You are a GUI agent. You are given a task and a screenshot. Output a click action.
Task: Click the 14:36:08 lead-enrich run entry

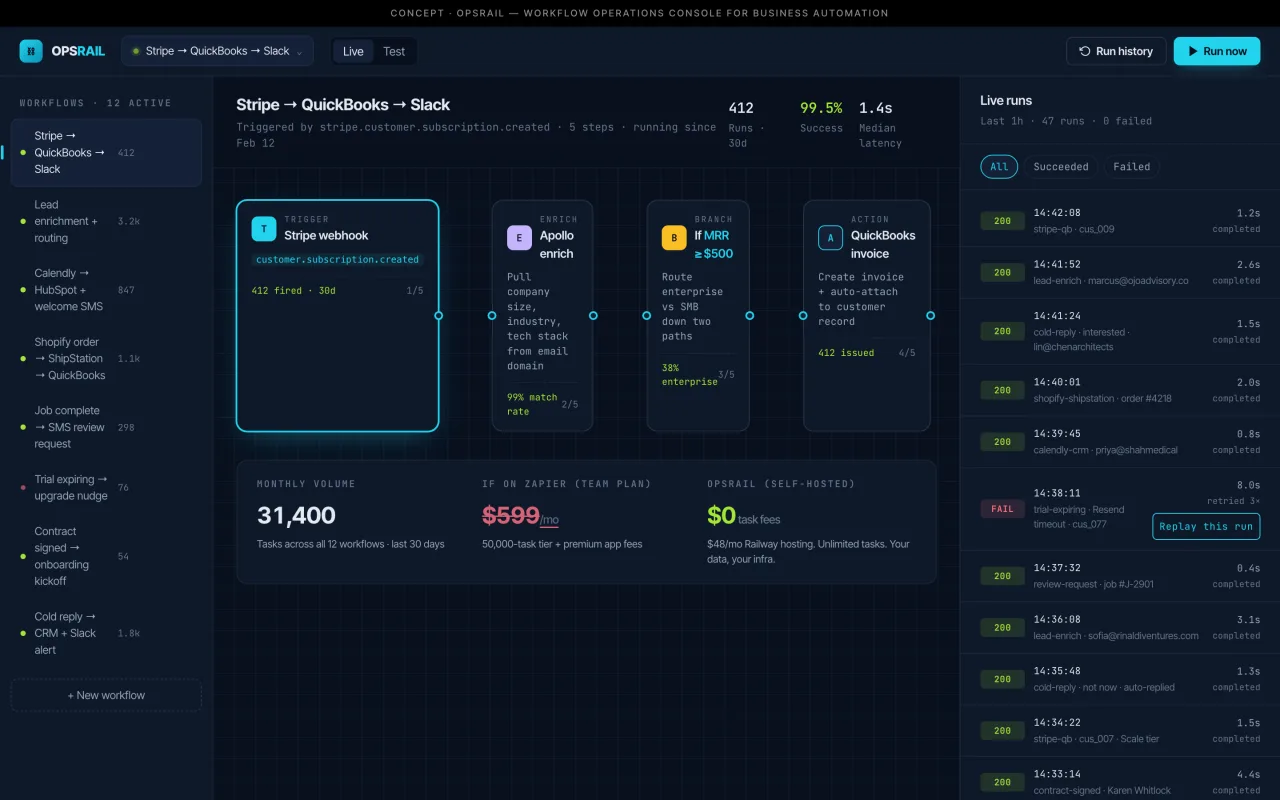[1120, 627]
